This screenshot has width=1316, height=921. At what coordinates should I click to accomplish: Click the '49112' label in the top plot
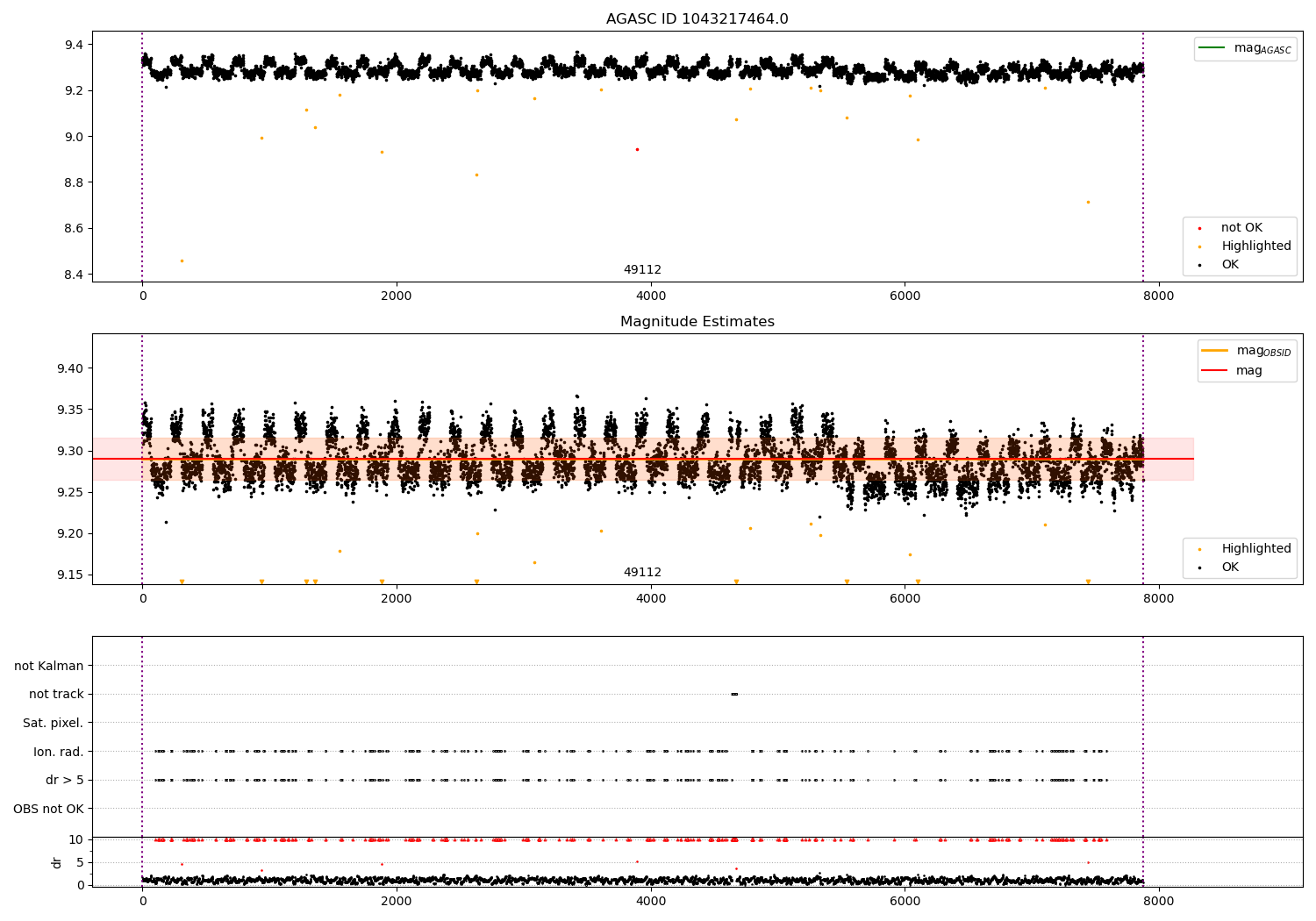(642, 270)
